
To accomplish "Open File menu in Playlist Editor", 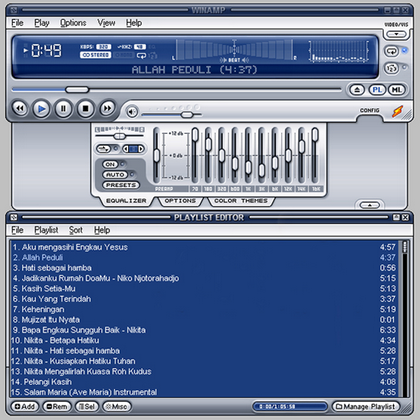I will pyautogui.click(x=17, y=230).
